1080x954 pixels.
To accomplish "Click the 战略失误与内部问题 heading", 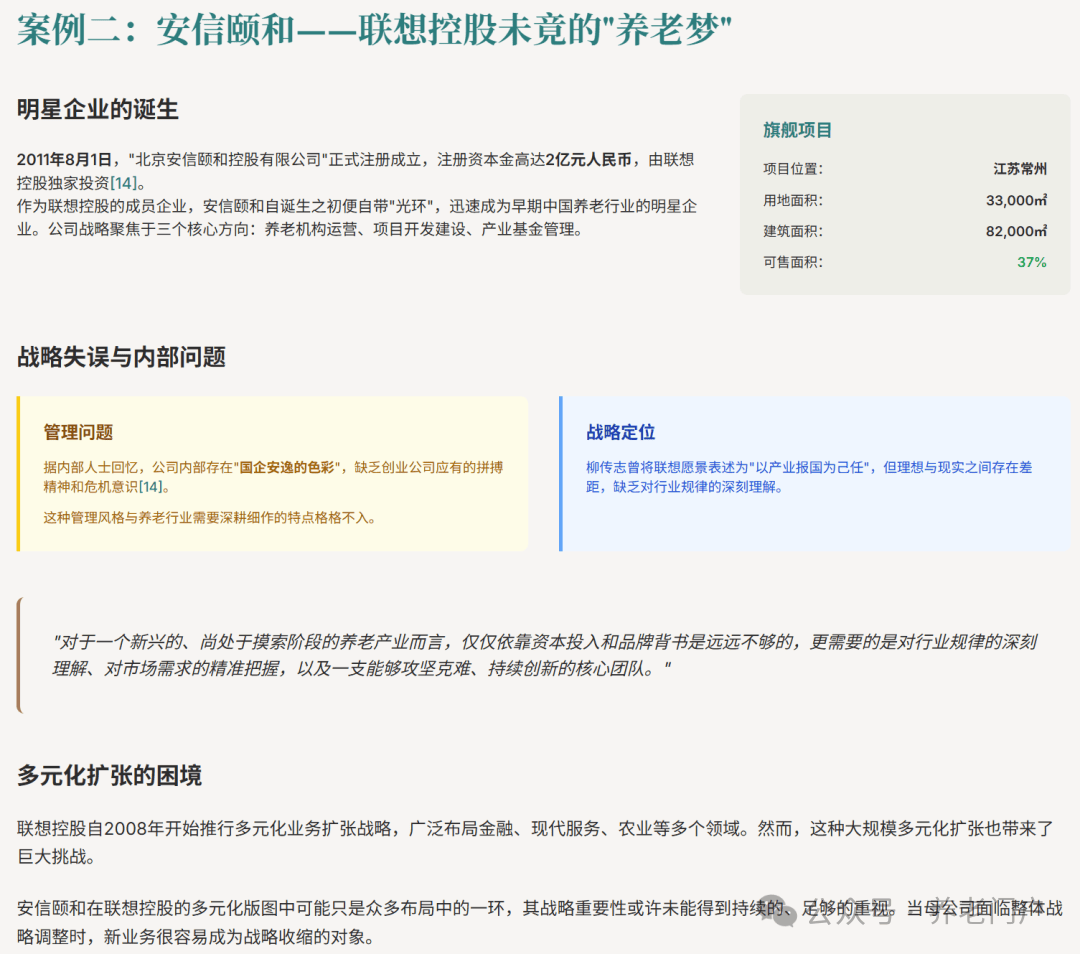I will click(x=121, y=357).
